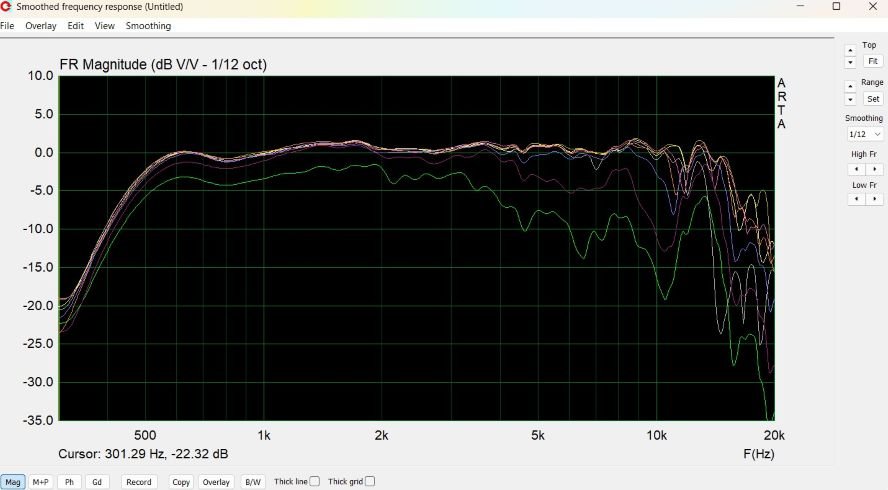Click the -20.0 dB axis label
Viewport: 888px width, 490px height.
38,305
